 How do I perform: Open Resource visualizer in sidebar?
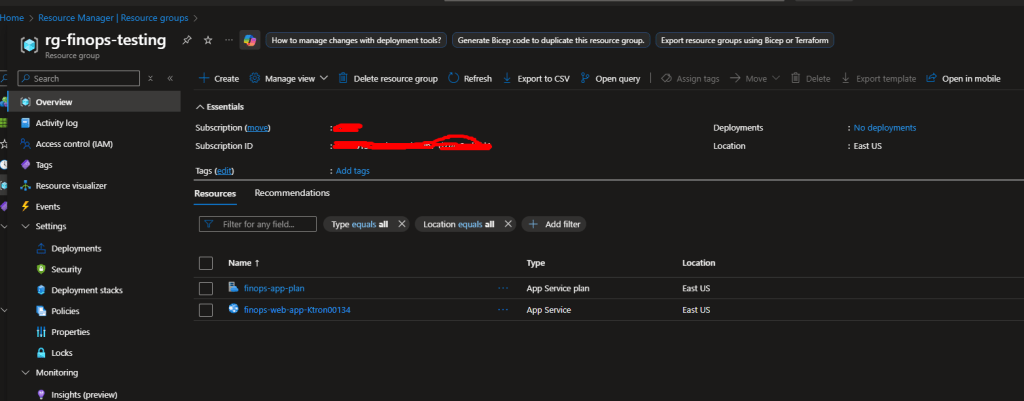pyautogui.click(x=70, y=186)
